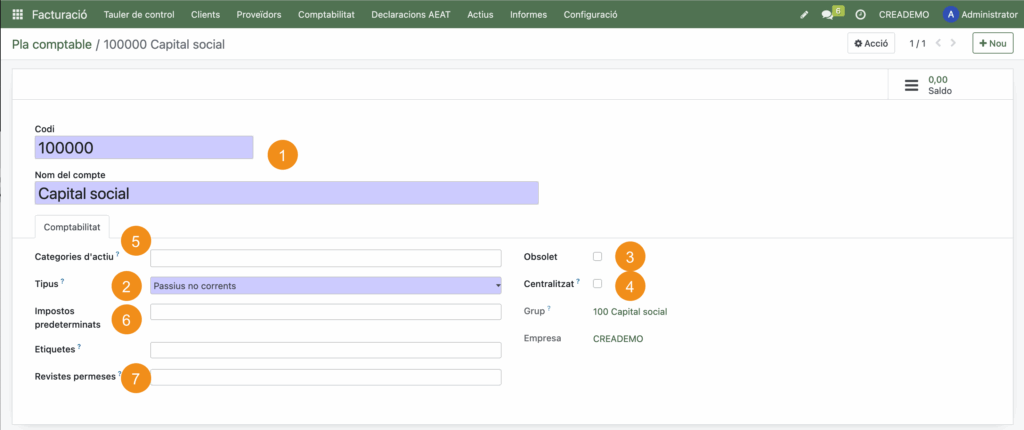This screenshot has width=1024, height=430.
Task: Click the Pla comptable breadcrumb link
Action: pos(51,45)
